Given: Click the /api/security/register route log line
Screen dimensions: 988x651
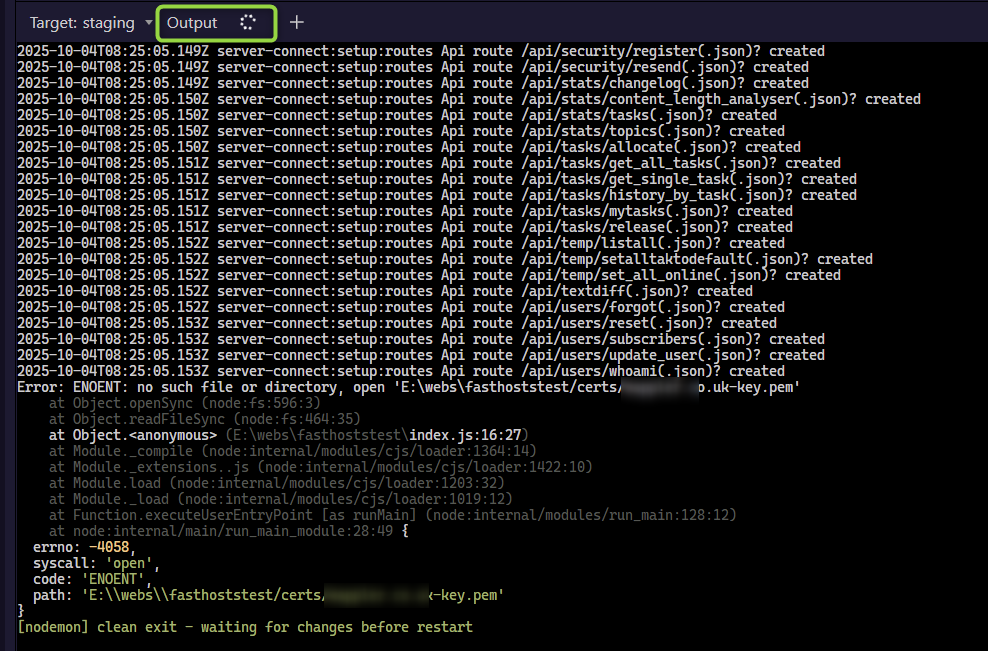Looking at the screenshot, I should [x=420, y=51].
